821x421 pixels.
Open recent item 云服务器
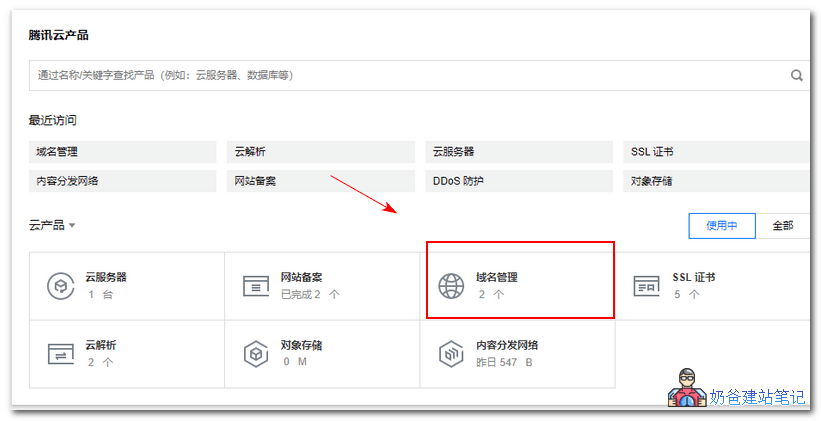pyautogui.click(x=519, y=152)
